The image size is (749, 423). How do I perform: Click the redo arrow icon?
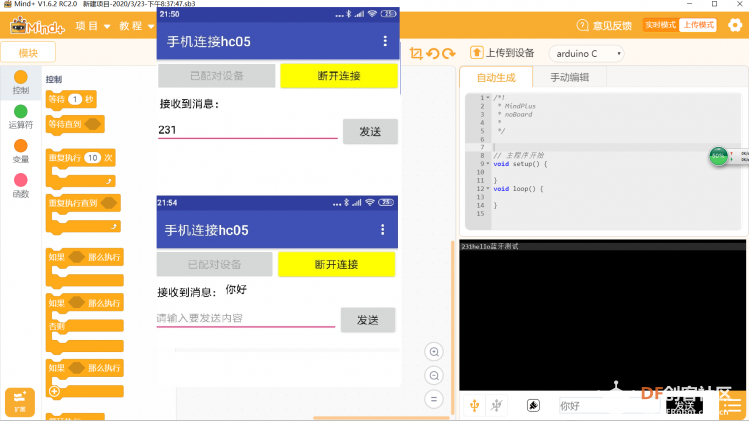[449, 53]
